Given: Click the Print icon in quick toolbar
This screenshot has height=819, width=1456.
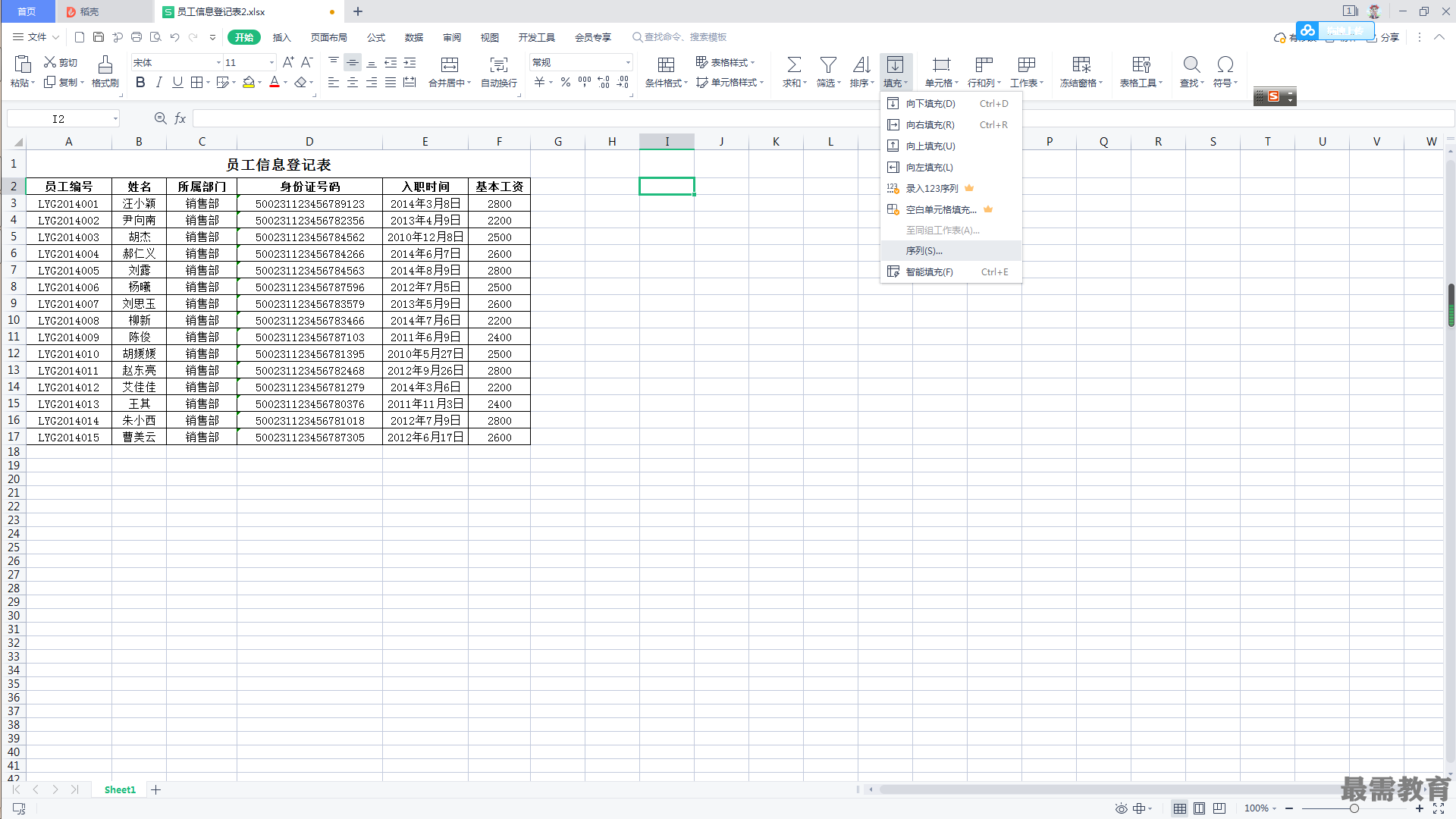Looking at the screenshot, I should click(136, 37).
